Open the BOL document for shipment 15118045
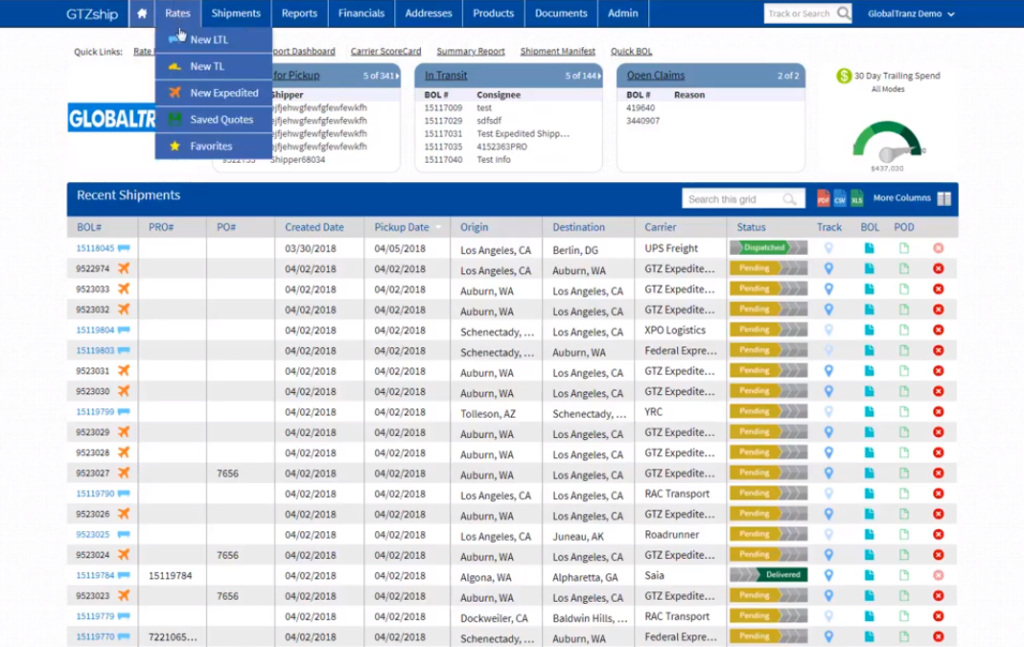 (x=869, y=248)
